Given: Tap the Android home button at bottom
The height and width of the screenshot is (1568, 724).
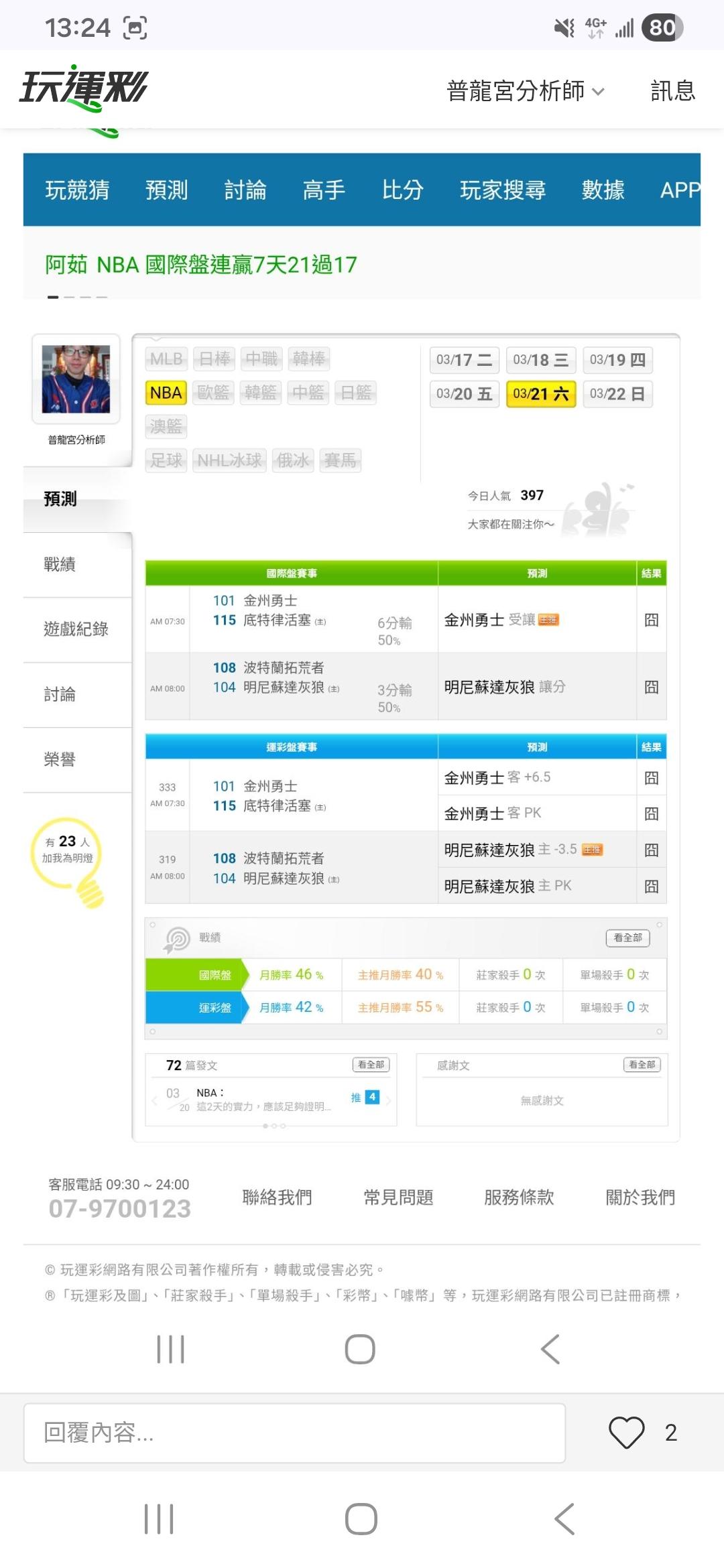Looking at the screenshot, I should (x=361, y=1518).
